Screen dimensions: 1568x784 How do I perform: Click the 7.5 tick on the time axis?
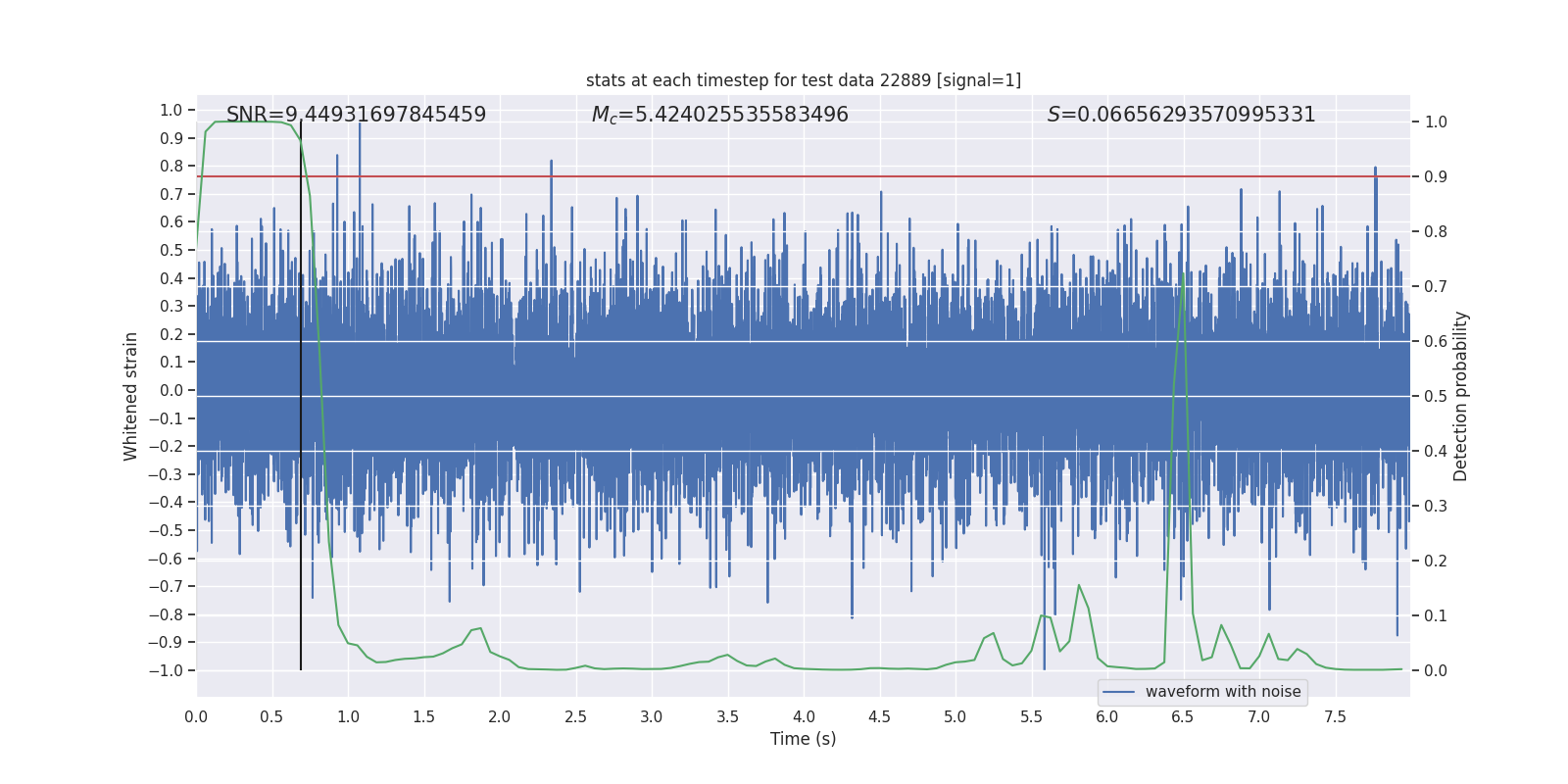[x=1335, y=716]
